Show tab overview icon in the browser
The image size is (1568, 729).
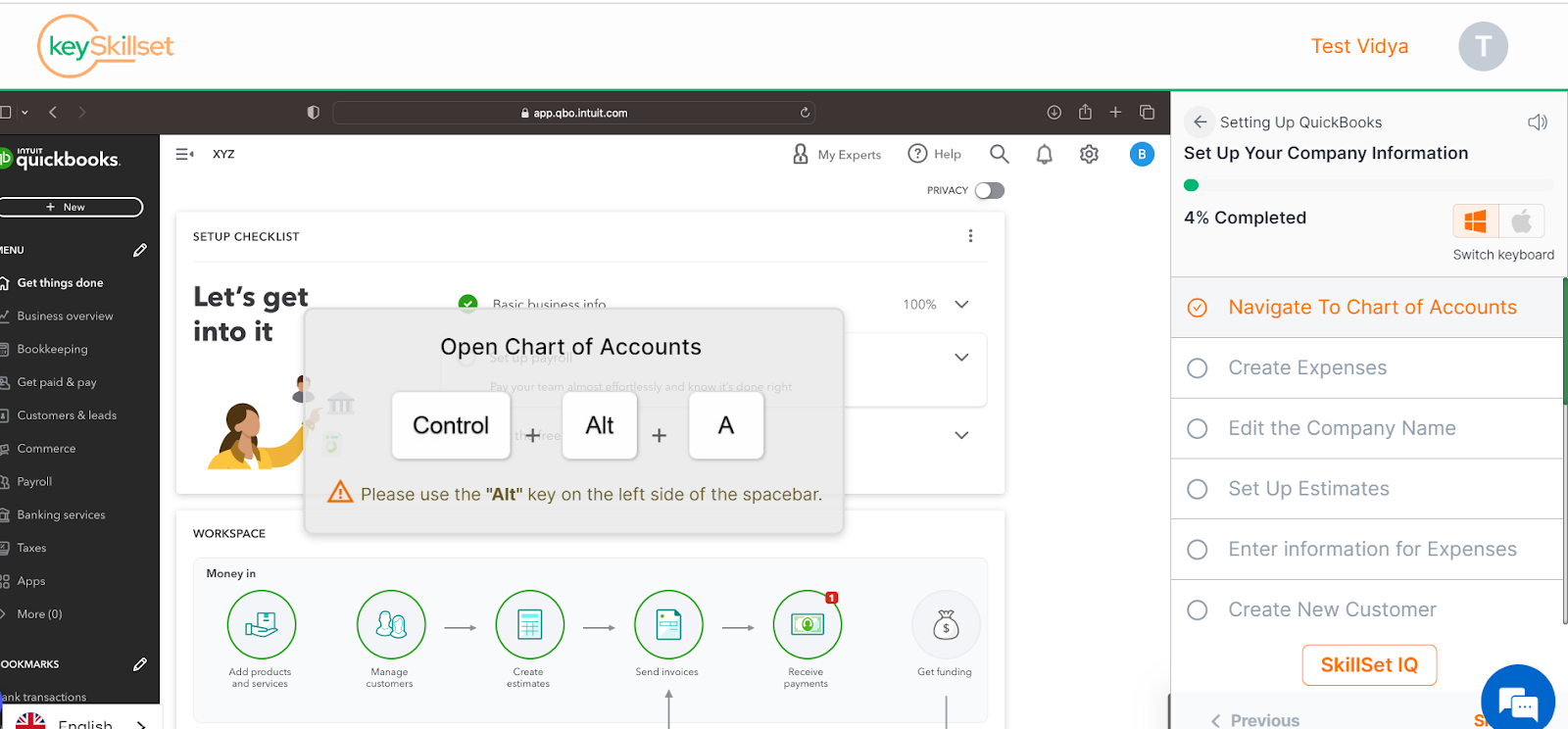[x=1147, y=113]
